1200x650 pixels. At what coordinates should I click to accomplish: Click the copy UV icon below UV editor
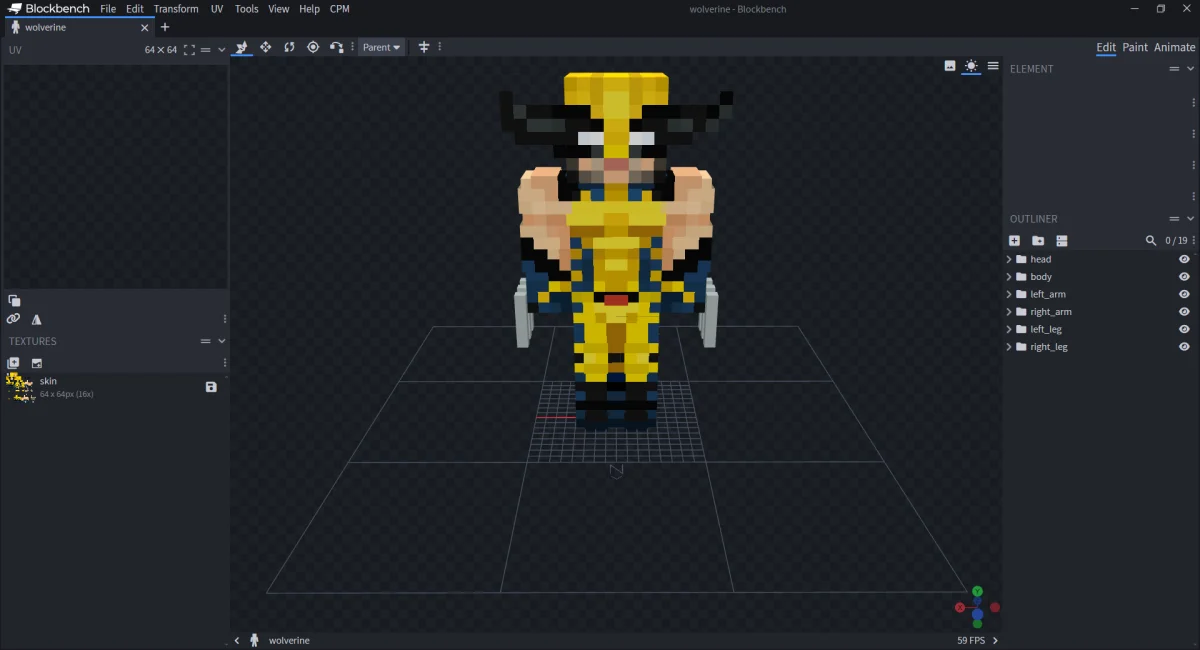coord(14,300)
